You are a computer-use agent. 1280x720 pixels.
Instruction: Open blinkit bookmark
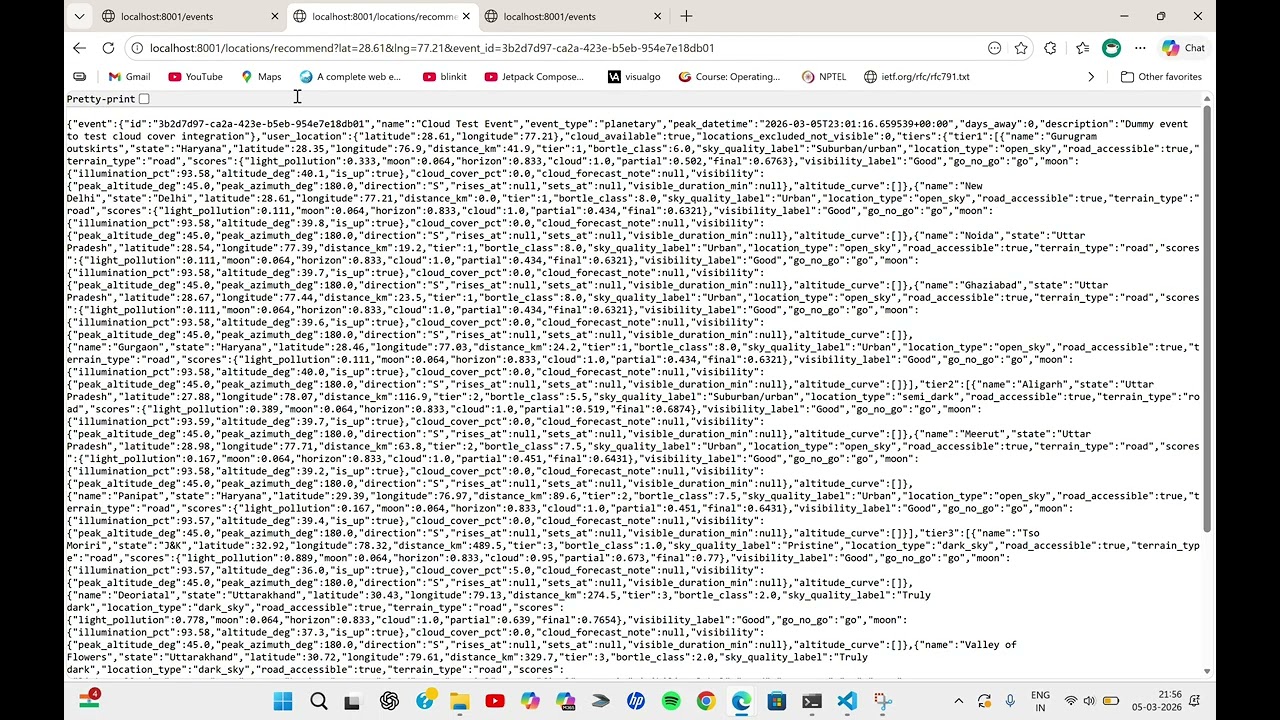coord(445,77)
